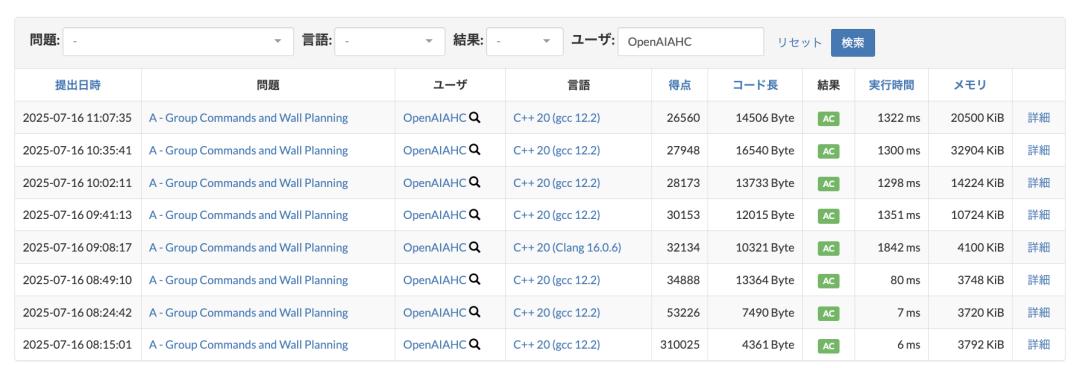Screen dimensions: 1080x368
Task: Open problem link in 08:24:42 row
Action: pos(249,312)
